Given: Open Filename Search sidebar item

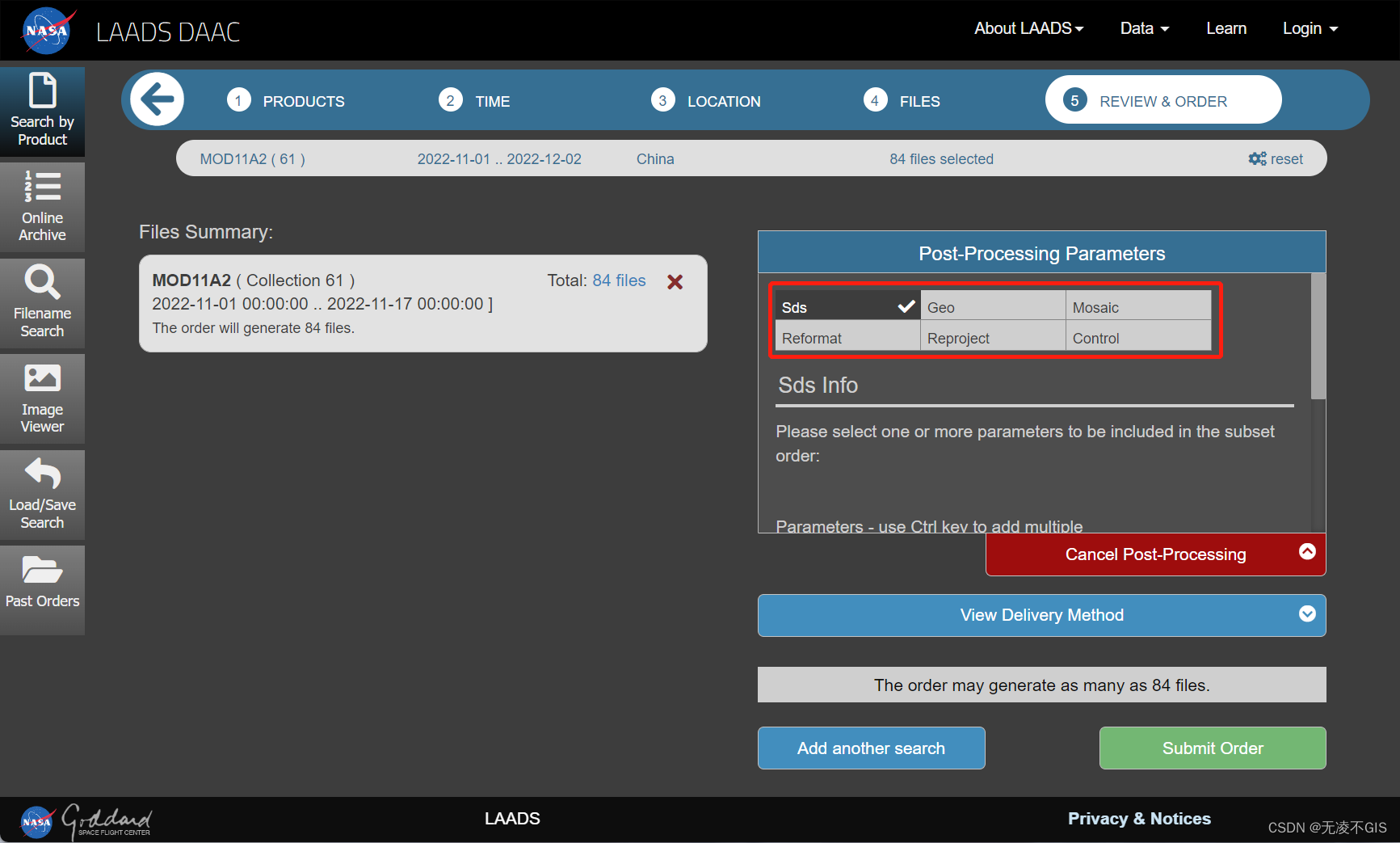Looking at the screenshot, I should (42, 303).
